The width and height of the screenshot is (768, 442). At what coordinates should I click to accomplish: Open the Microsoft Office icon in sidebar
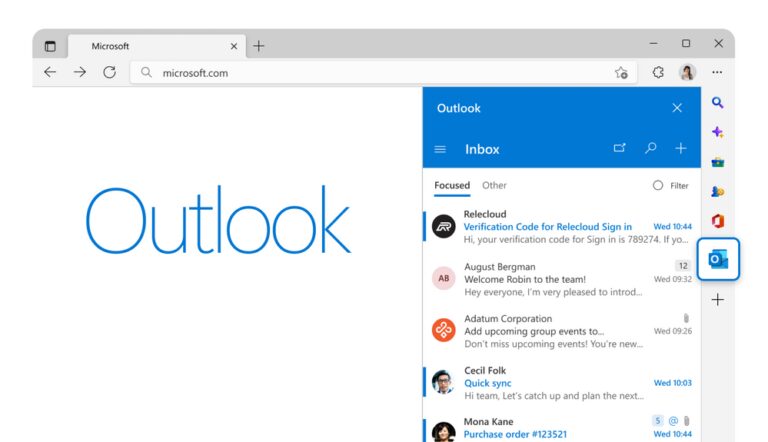click(717, 221)
